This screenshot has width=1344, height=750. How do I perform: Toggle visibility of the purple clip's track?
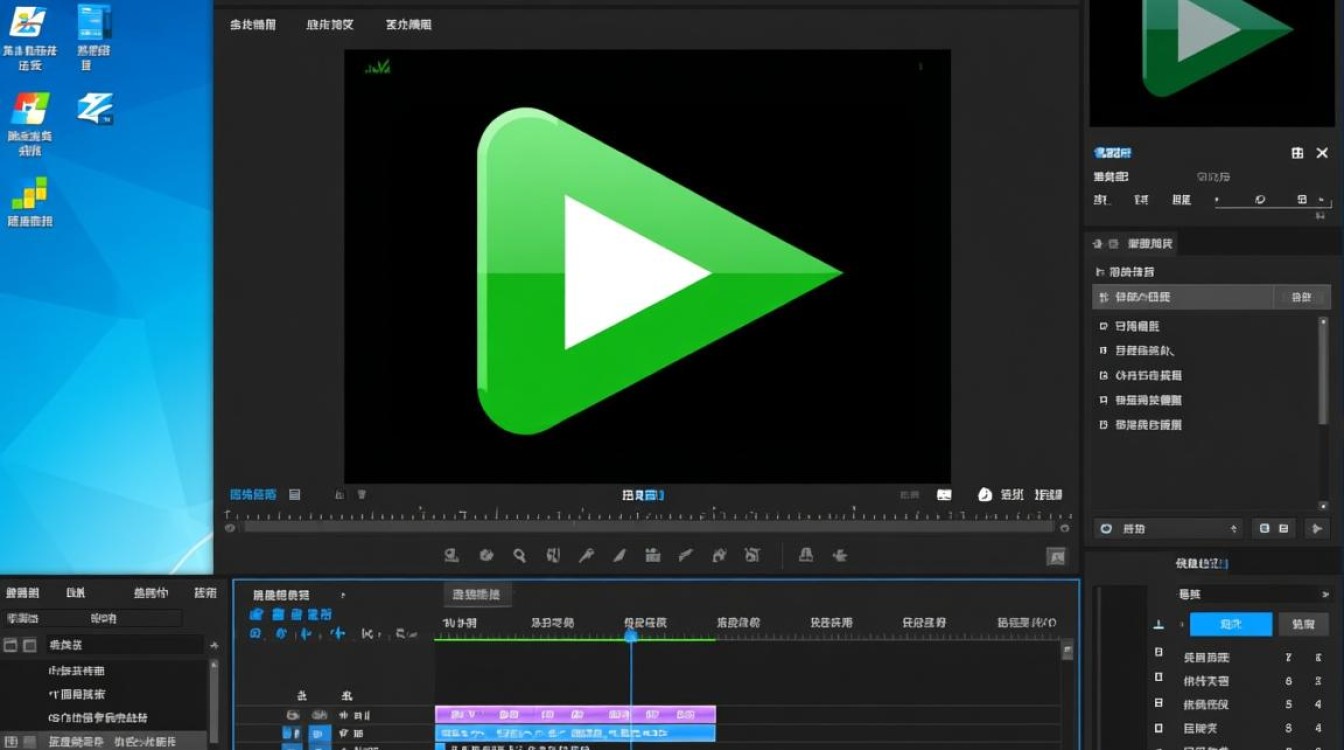293,715
